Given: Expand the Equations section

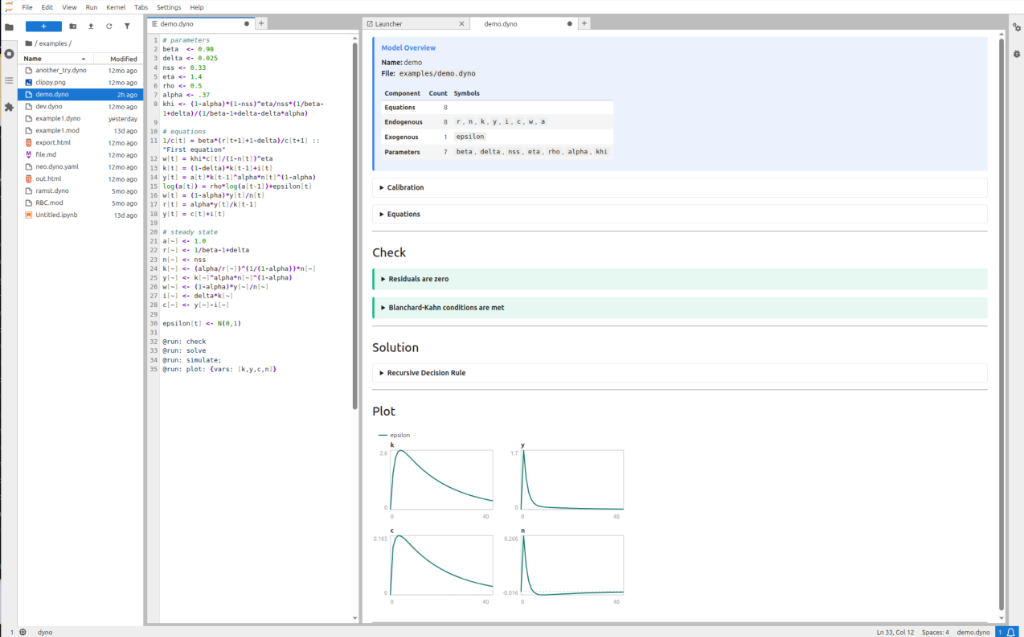Looking at the screenshot, I should pos(679,214).
